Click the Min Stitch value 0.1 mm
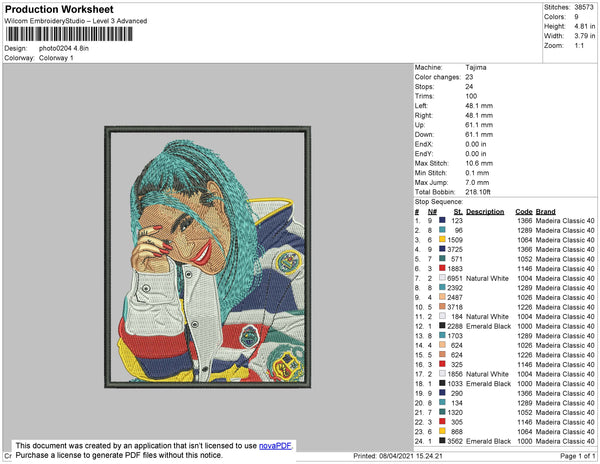 coord(477,173)
